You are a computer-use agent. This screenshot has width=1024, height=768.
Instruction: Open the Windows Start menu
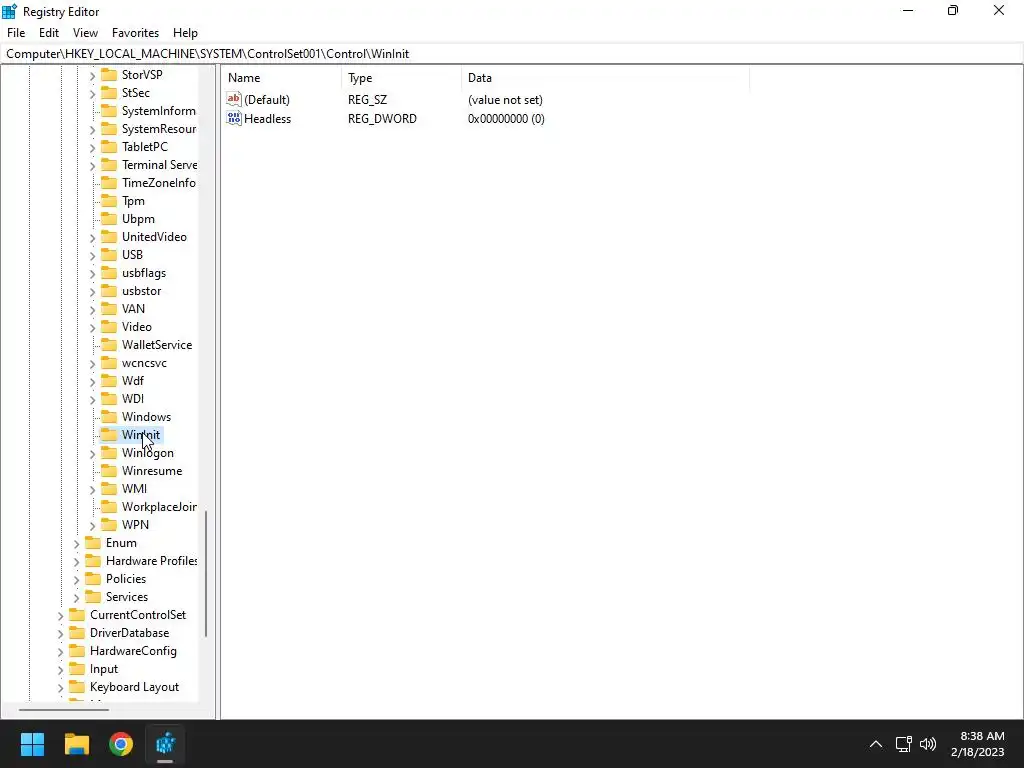click(x=32, y=744)
